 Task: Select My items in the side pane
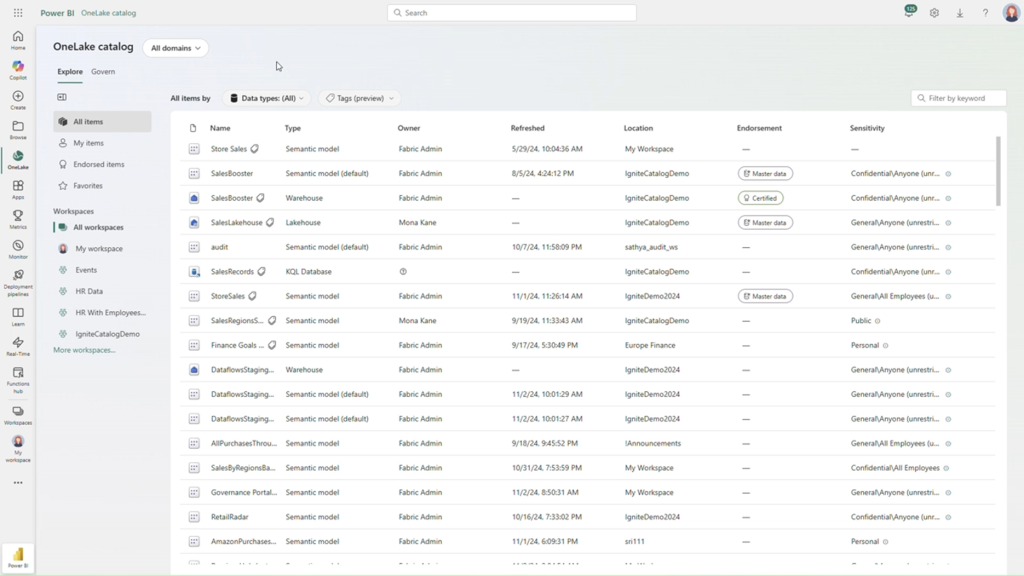coord(103,143)
